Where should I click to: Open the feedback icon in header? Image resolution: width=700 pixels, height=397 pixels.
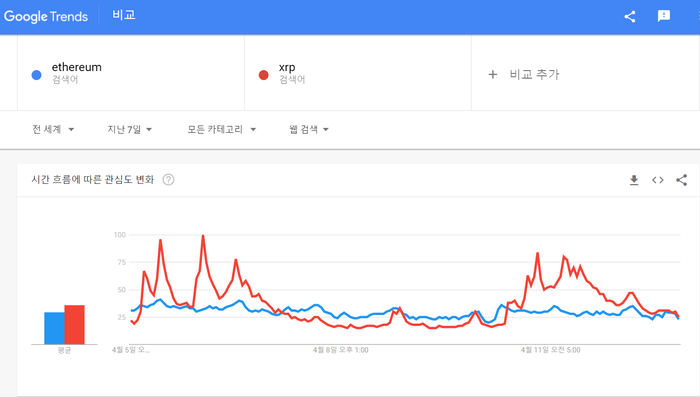(x=664, y=16)
